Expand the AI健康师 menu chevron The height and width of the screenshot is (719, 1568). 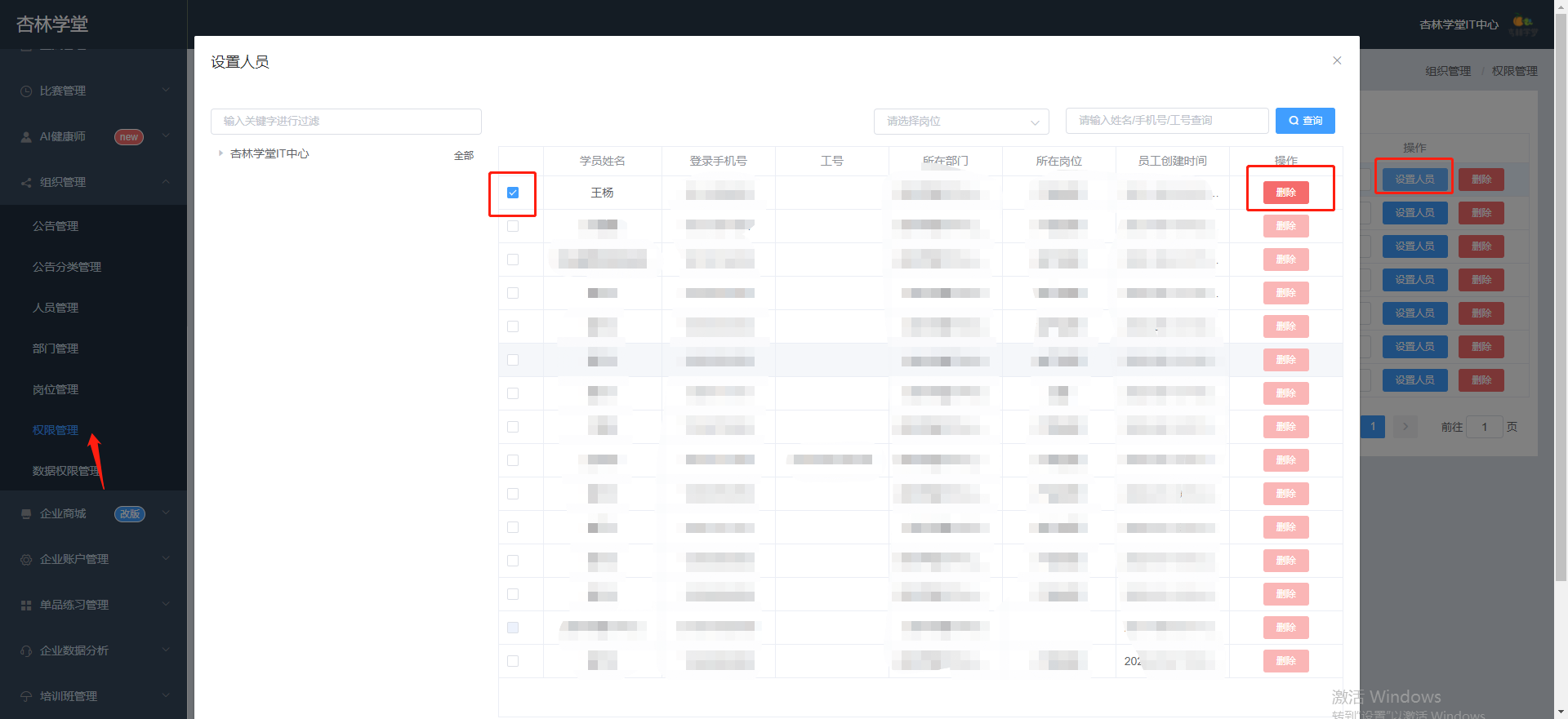click(166, 135)
